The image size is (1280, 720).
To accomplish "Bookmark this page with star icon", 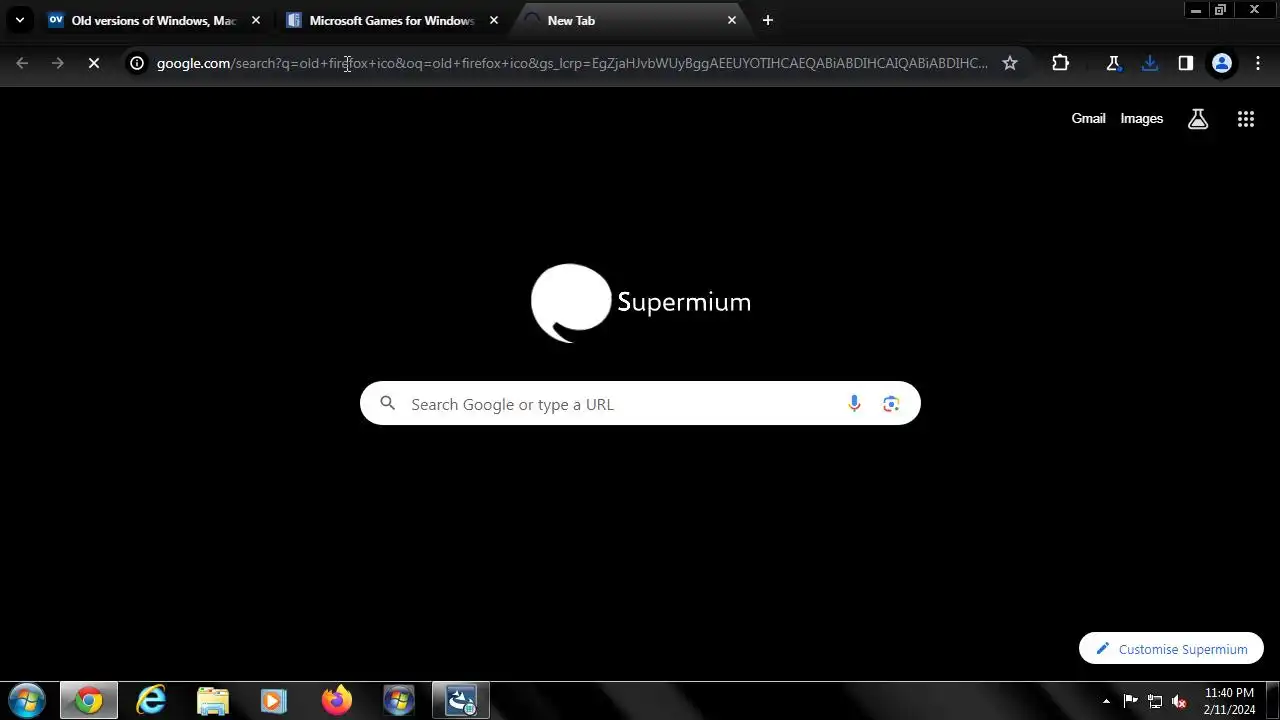I will (1010, 63).
